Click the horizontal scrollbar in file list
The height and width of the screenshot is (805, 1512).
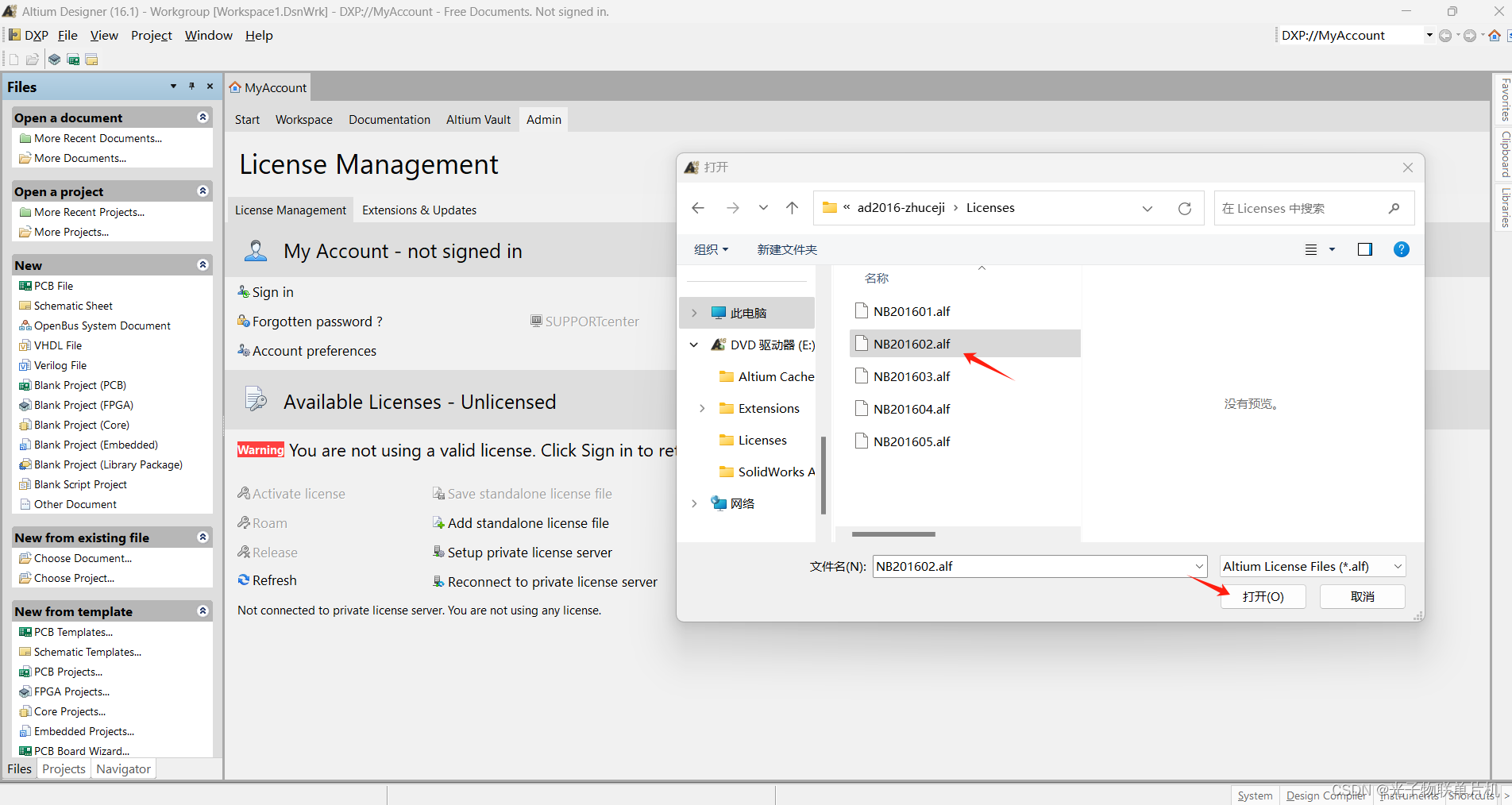(893, 534)
